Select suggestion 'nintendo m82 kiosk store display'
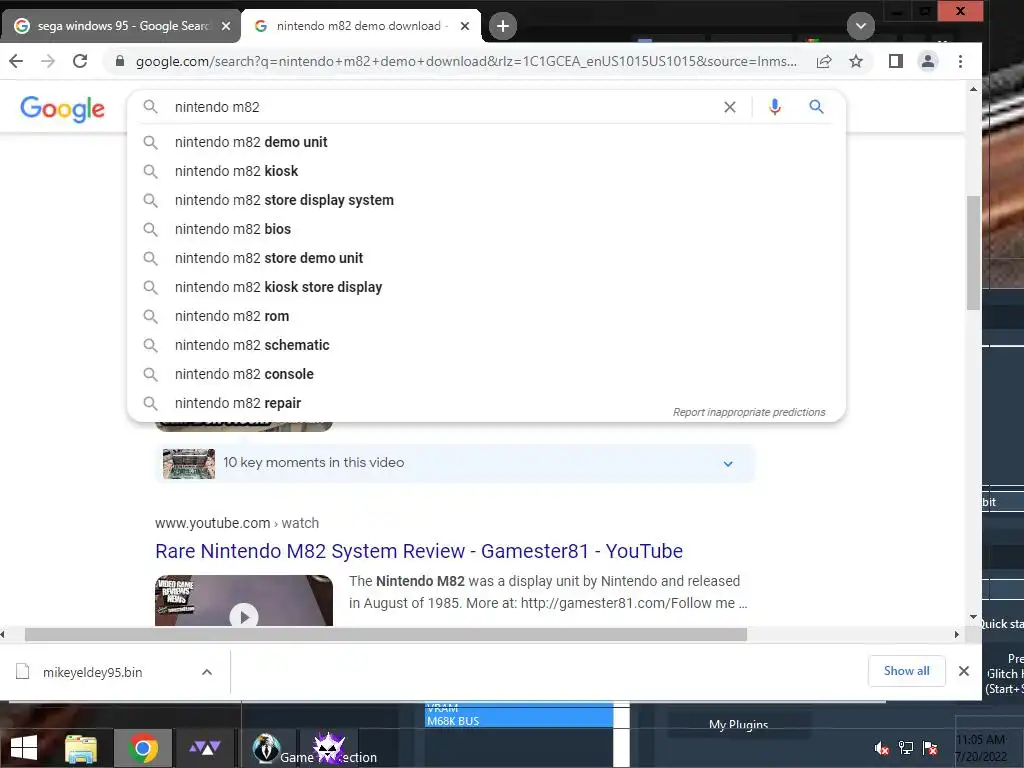 point(487,287)
